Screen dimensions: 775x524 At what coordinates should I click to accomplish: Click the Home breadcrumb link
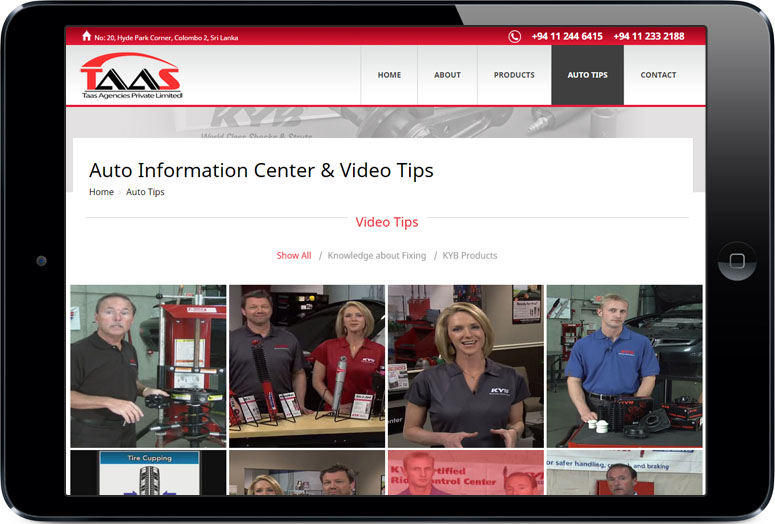tap(101, 192)
